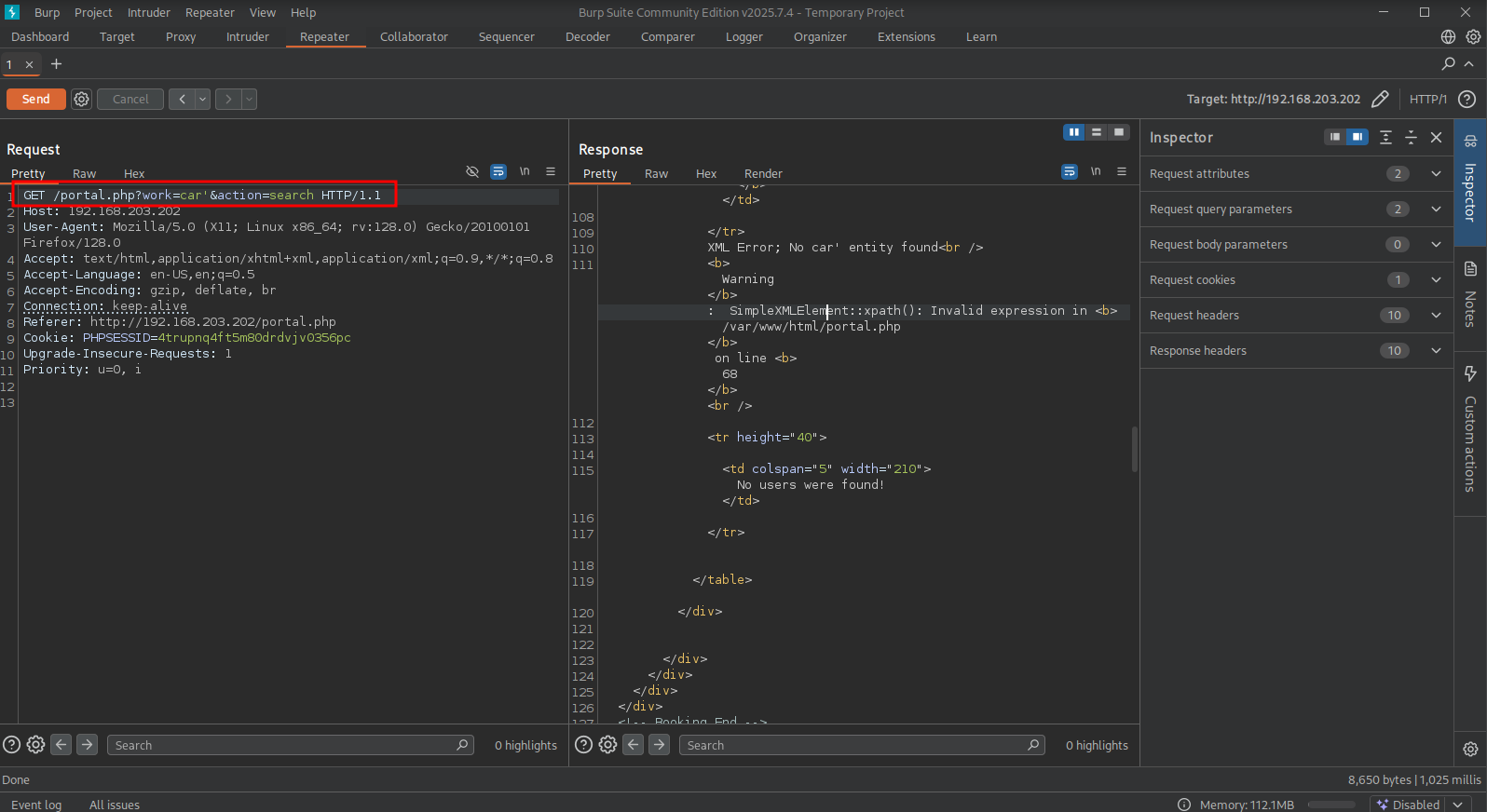Image resolution: width=1487 pixels, height=812 pixels.
Task: Expand the Request cookies section
Action: (x=1435, y=280)
